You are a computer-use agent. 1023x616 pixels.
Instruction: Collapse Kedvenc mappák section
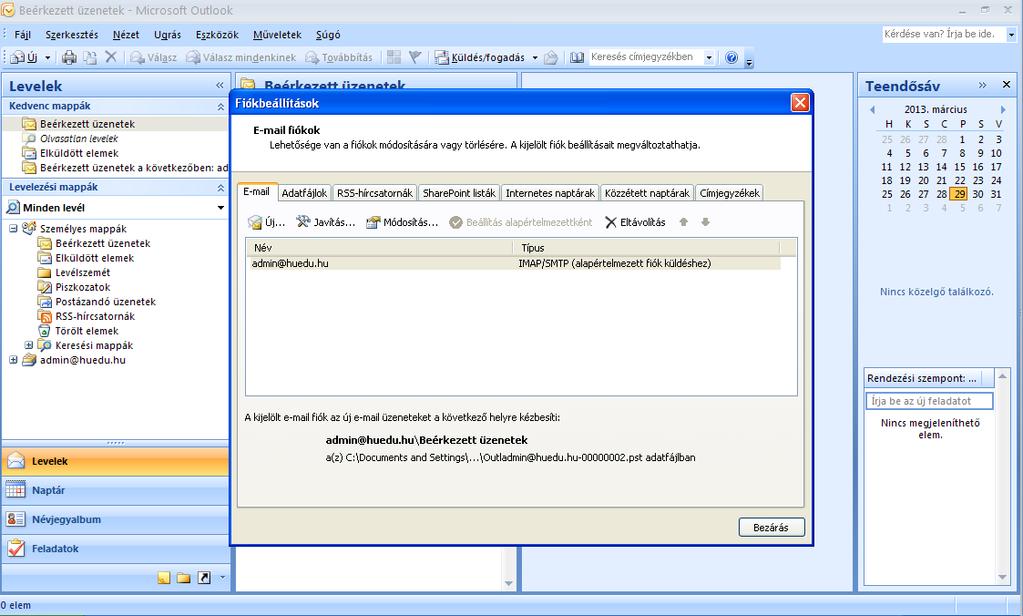221,106
